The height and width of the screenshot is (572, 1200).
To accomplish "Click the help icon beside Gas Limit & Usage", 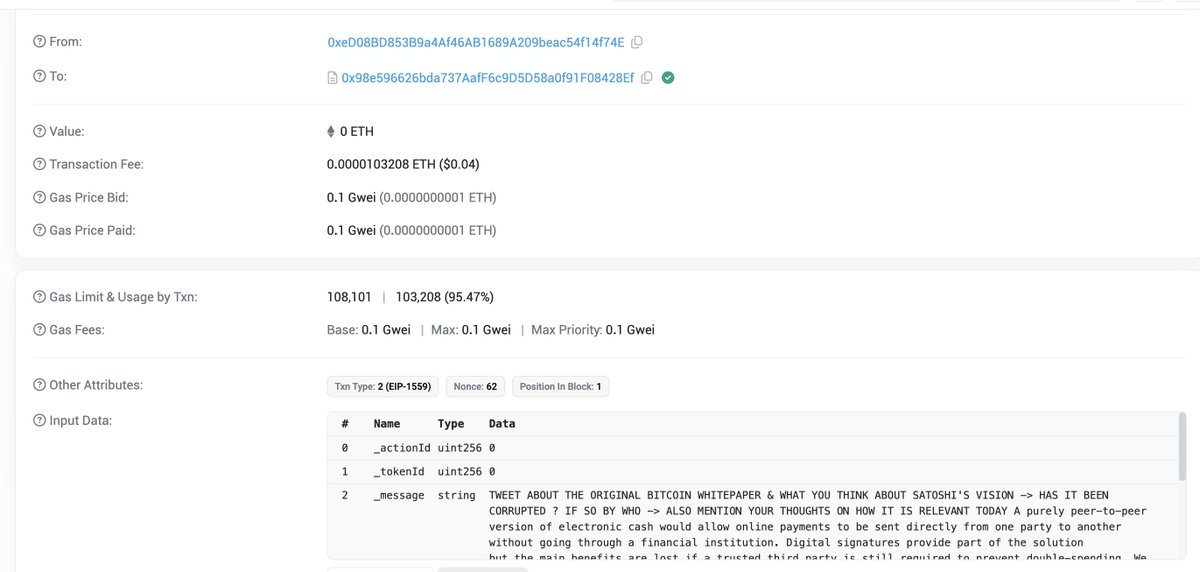I will tap(39, 297).
